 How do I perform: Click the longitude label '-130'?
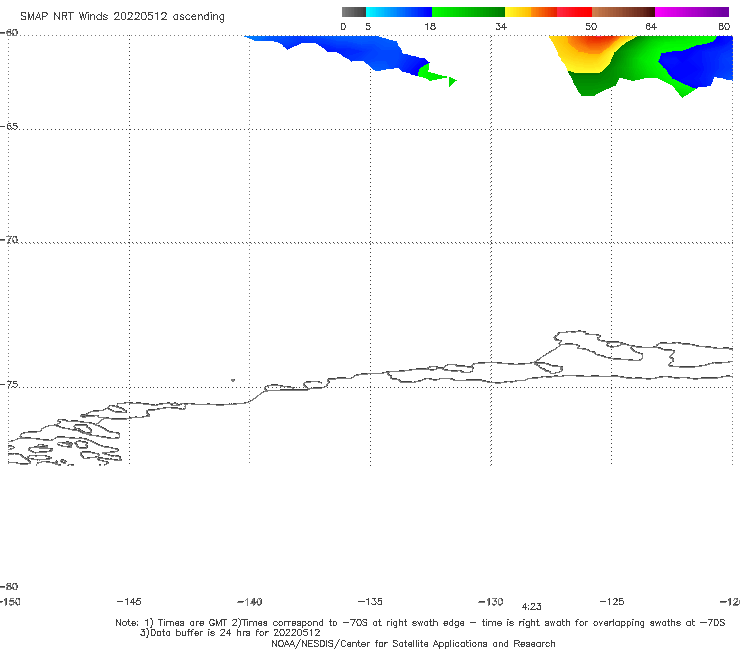click(491, 601)
